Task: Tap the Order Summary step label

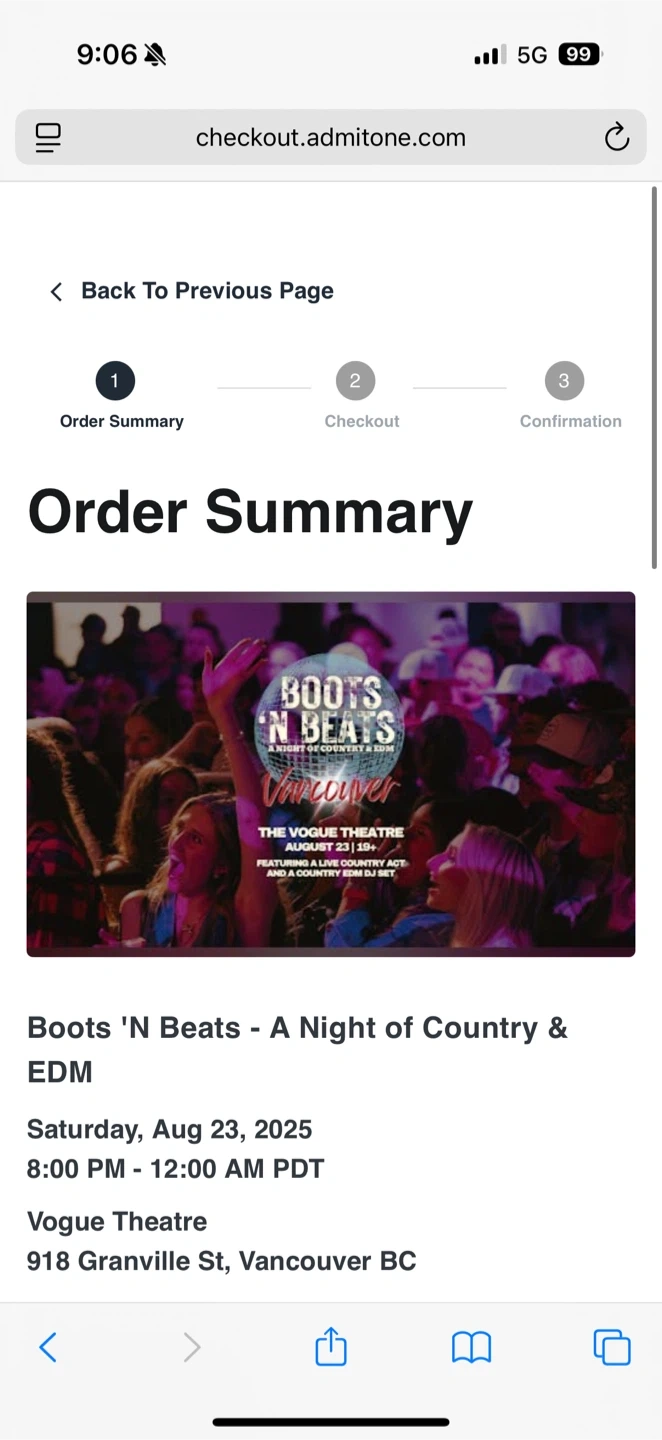Action: (122, 421)
